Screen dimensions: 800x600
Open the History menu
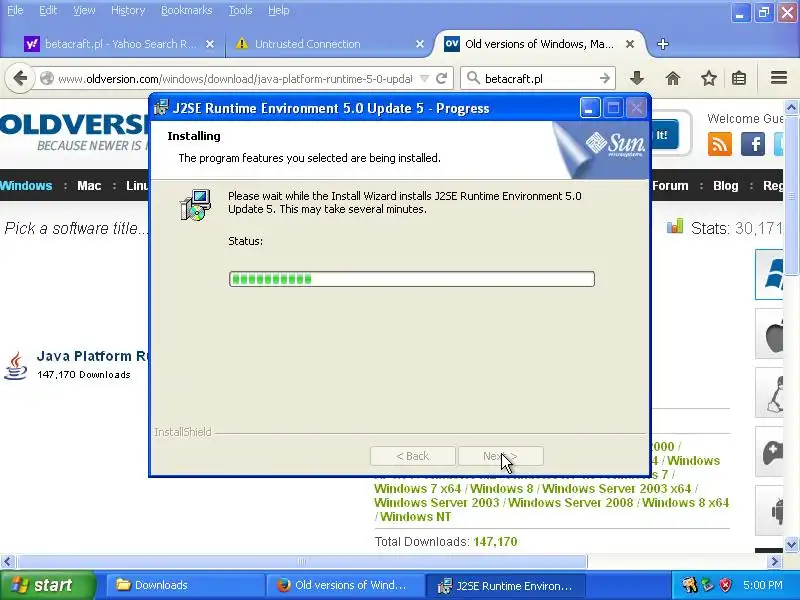128,10
